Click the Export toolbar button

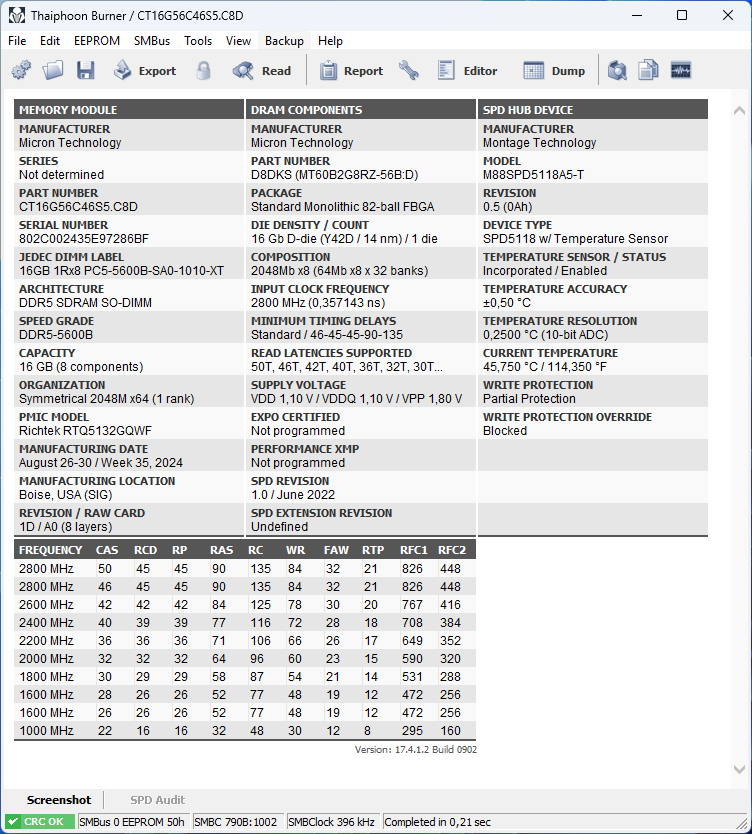(x=145, y=70)
